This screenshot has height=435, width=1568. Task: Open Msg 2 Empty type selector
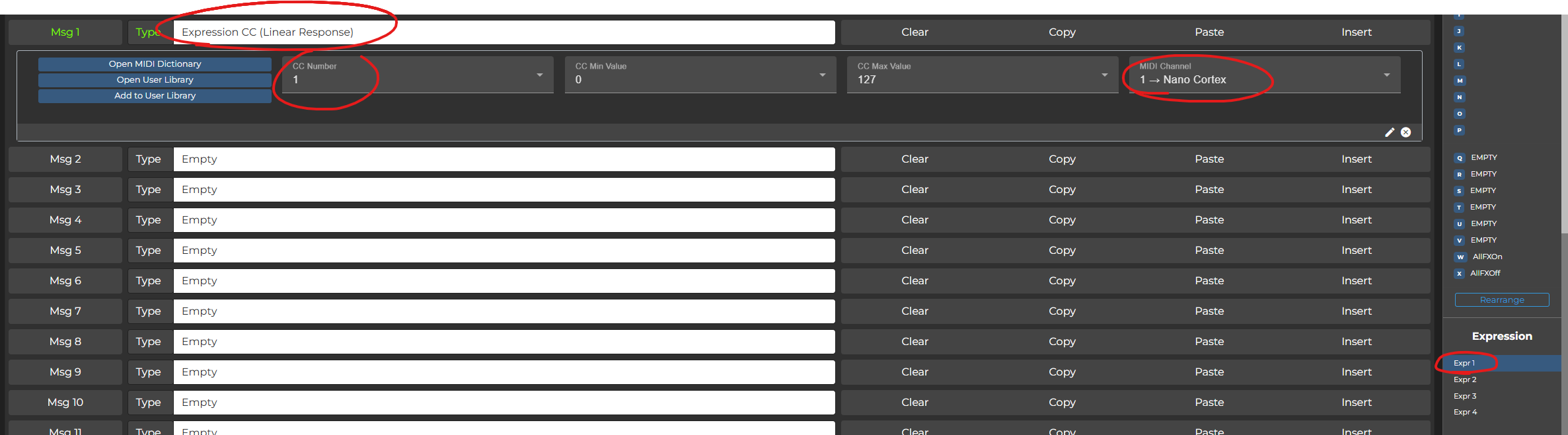coord(504,159)
